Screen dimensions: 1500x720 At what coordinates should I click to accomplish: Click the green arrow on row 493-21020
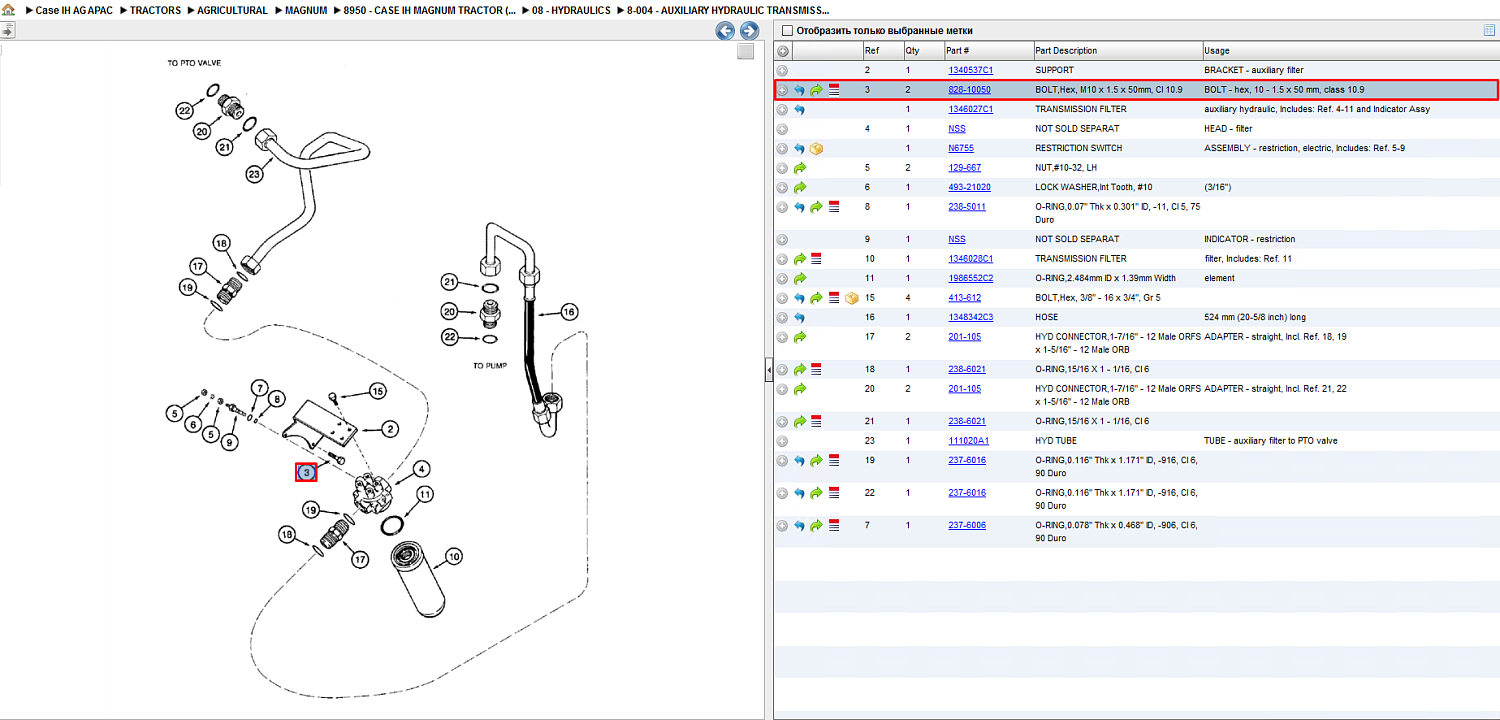(799, 187)
